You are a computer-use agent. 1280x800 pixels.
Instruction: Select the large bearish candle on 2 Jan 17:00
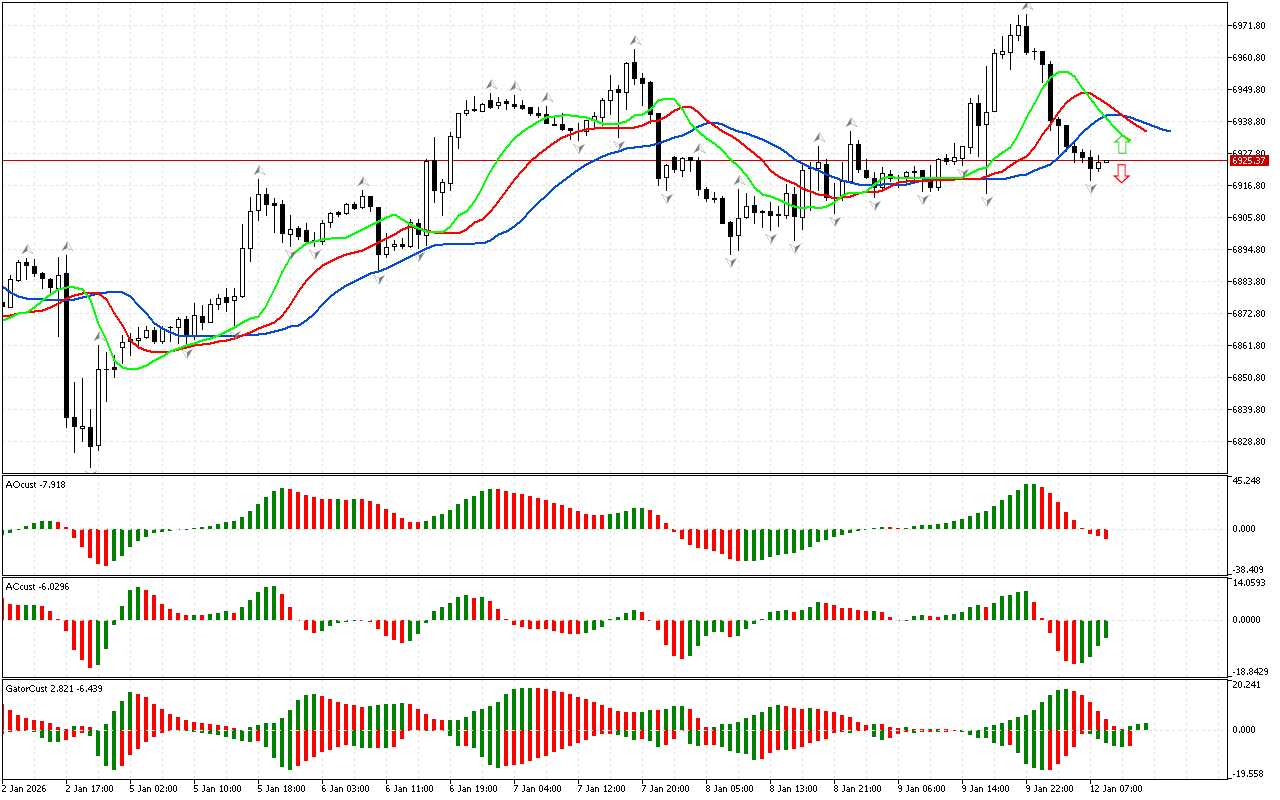click(x=66, y=340)
